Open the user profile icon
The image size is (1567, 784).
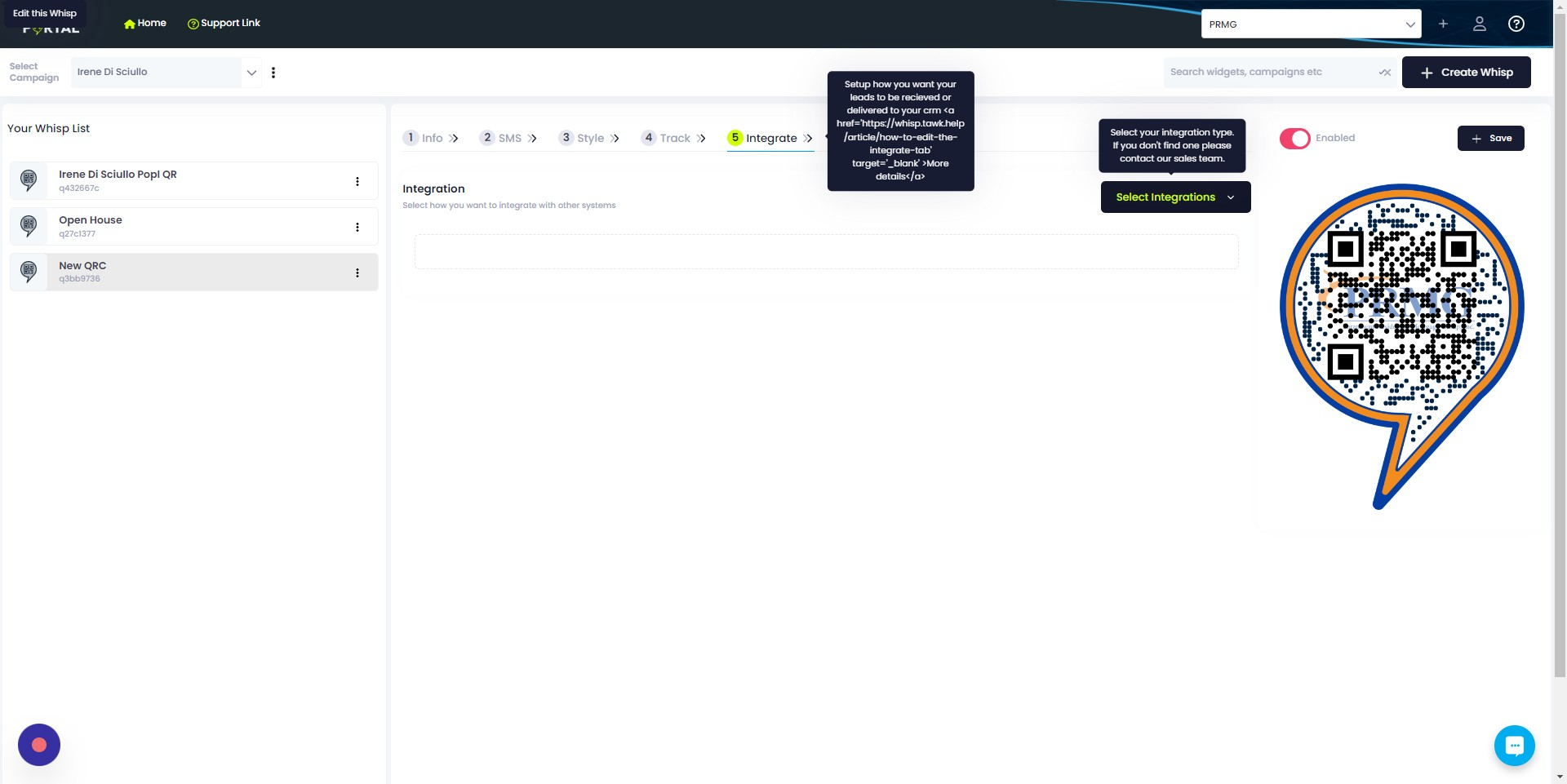tap(1479, 24)
